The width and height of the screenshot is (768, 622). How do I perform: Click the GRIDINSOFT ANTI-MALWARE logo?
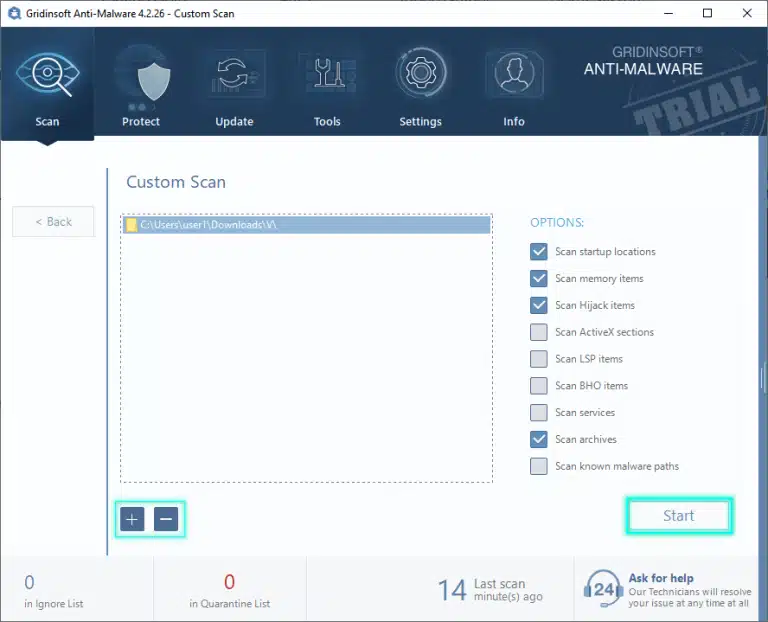click(643, 61)
